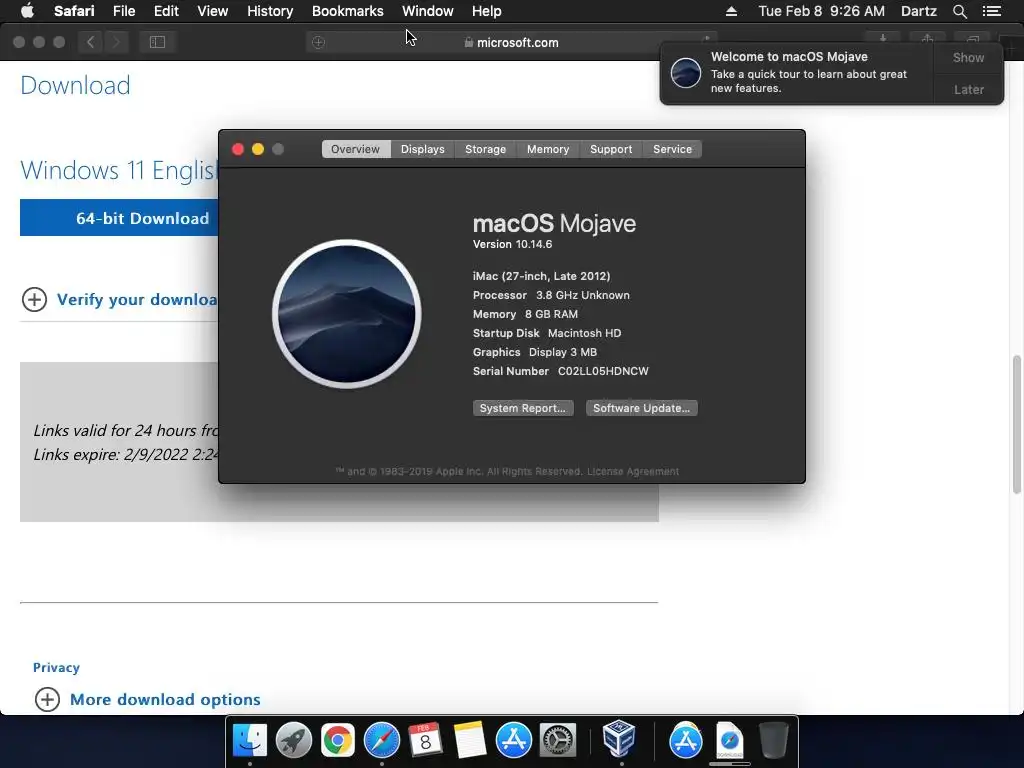
Task: Open Calendar in the Dock
Action: click(x=425, y=740)
